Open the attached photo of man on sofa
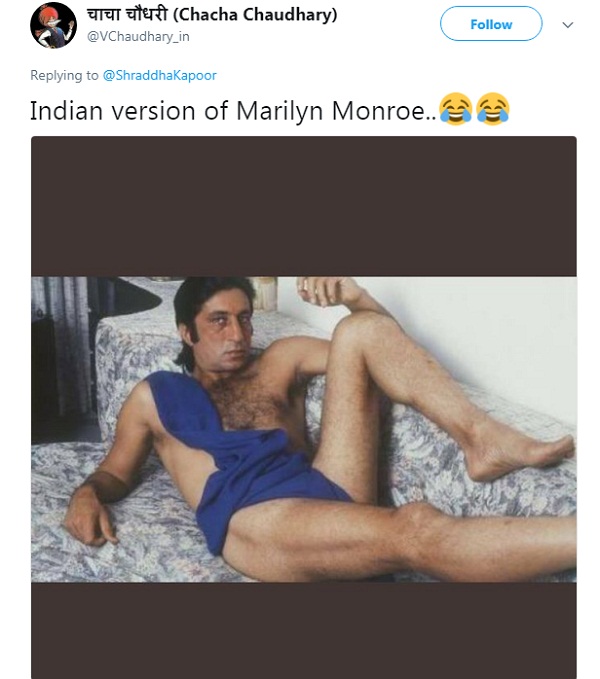The height and width of the screenshot is (679, 600). click(x=303, y=429)
